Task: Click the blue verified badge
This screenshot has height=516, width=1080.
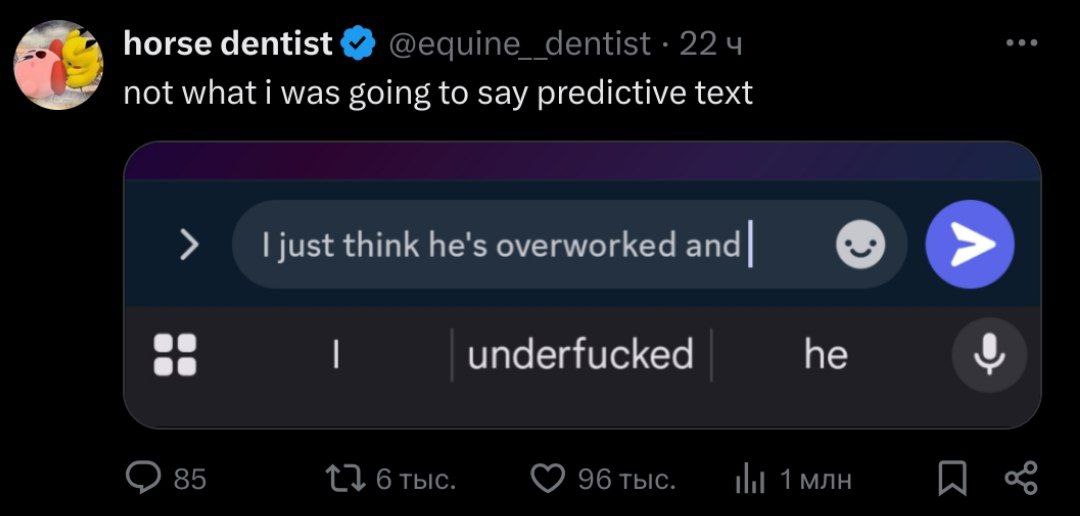Action: click(x=358, y=44)
